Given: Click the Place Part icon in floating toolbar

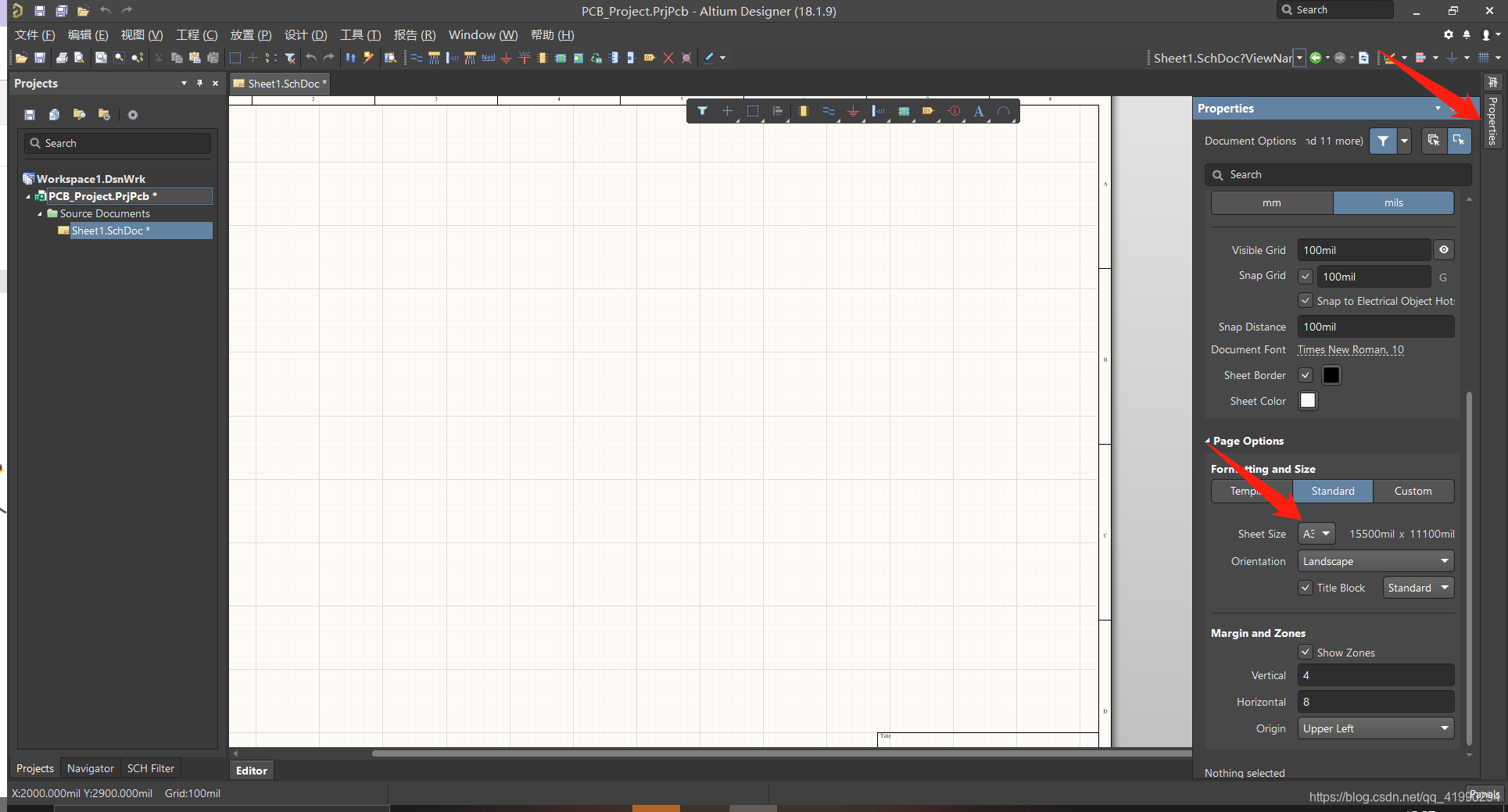Looking at the screenshot, I should pyautogui.click(x=803, y=112).
